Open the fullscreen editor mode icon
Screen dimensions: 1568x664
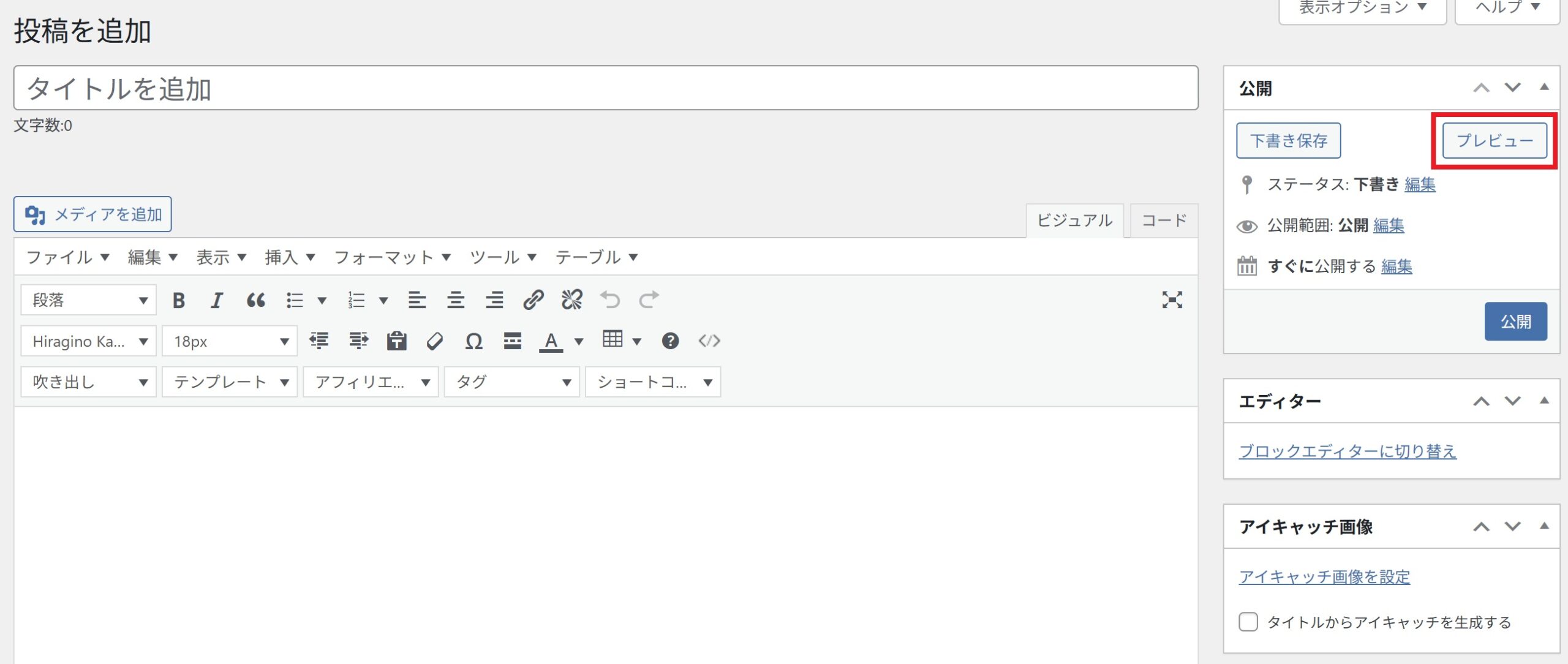(1172, 300)
